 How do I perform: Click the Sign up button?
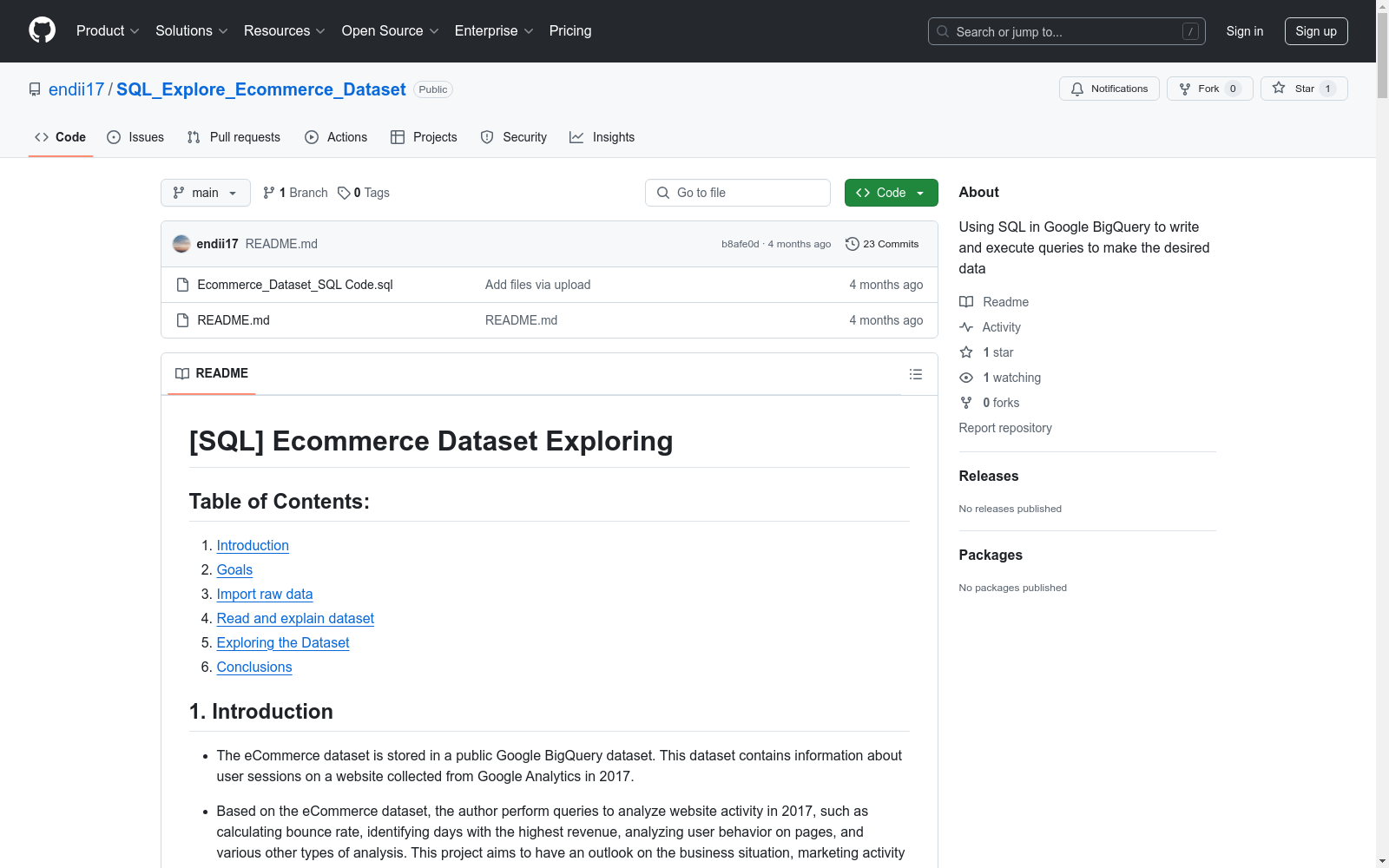1316,31
